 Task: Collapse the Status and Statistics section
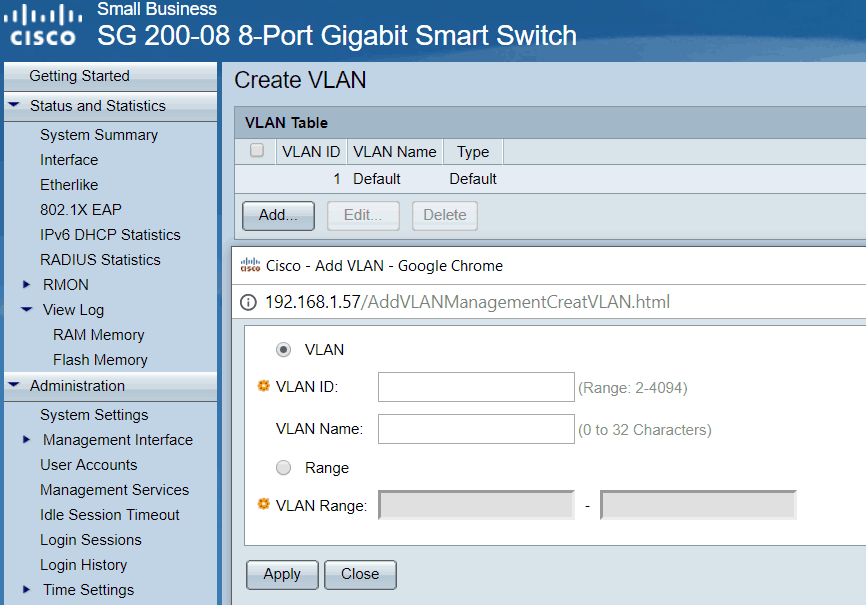pos(14,106)
